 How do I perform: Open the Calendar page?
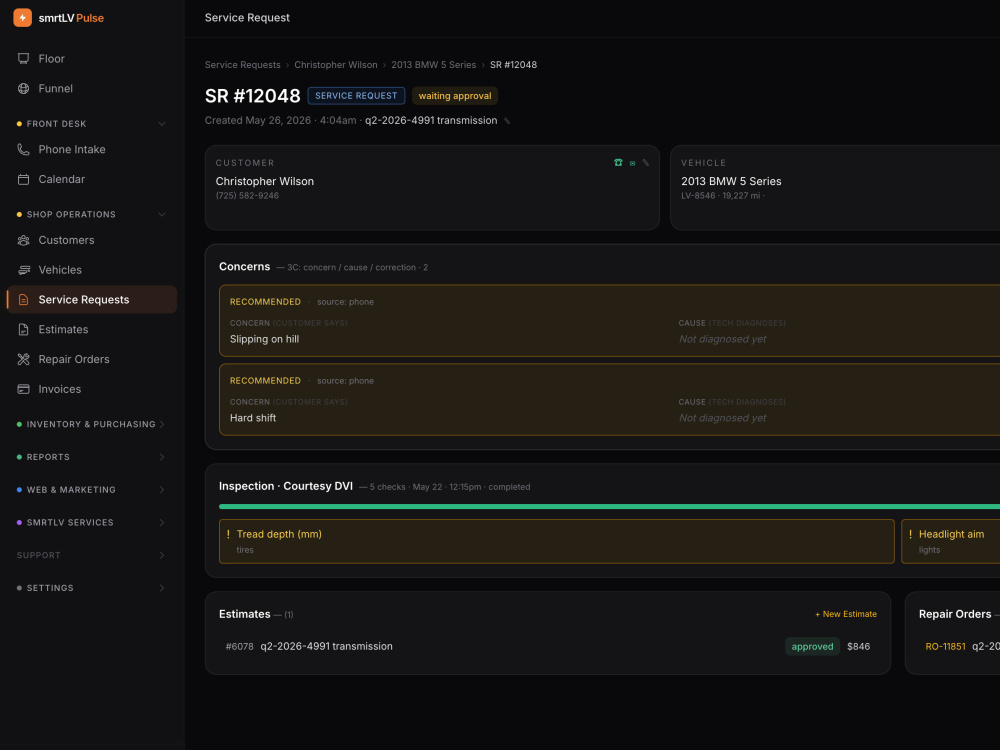click(92, 179)
